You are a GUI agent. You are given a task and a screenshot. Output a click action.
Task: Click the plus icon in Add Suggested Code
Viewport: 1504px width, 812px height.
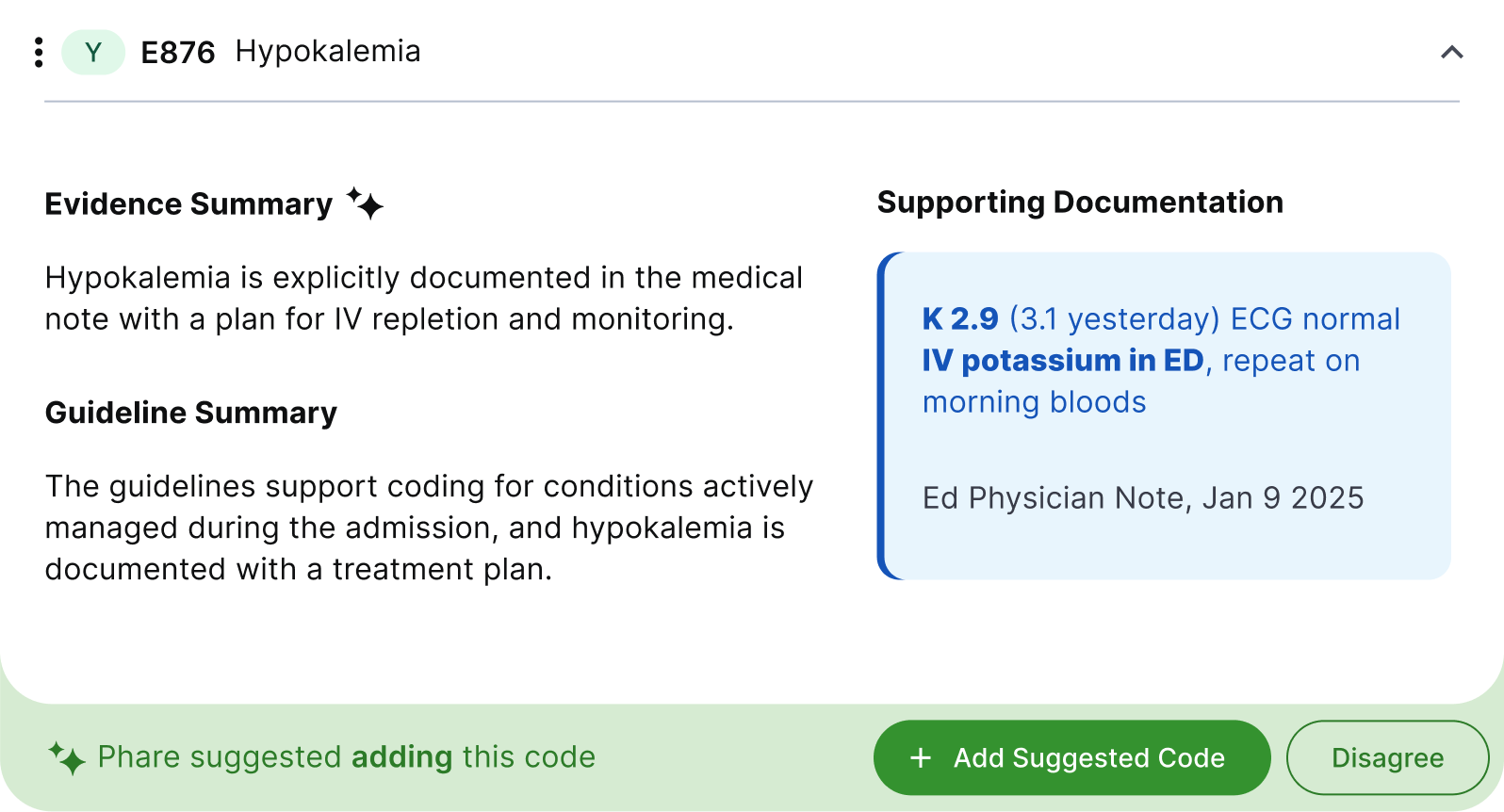coord(921,758)
